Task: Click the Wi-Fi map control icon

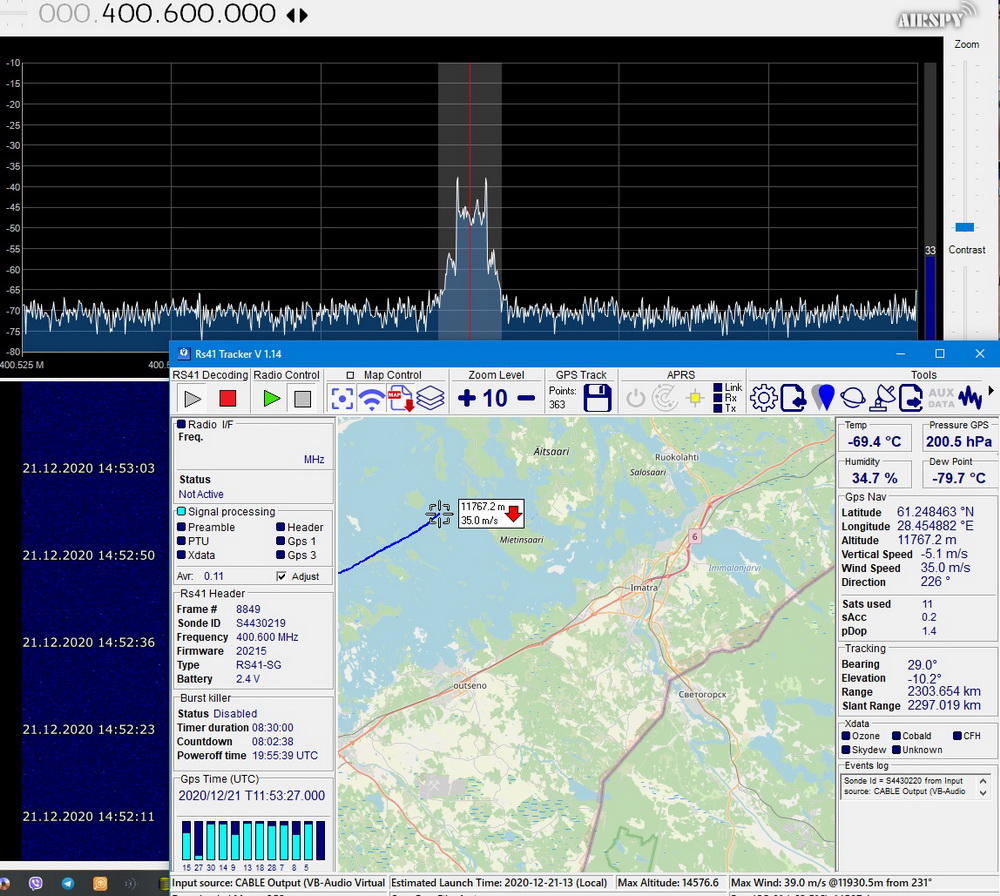Action: 372,398
